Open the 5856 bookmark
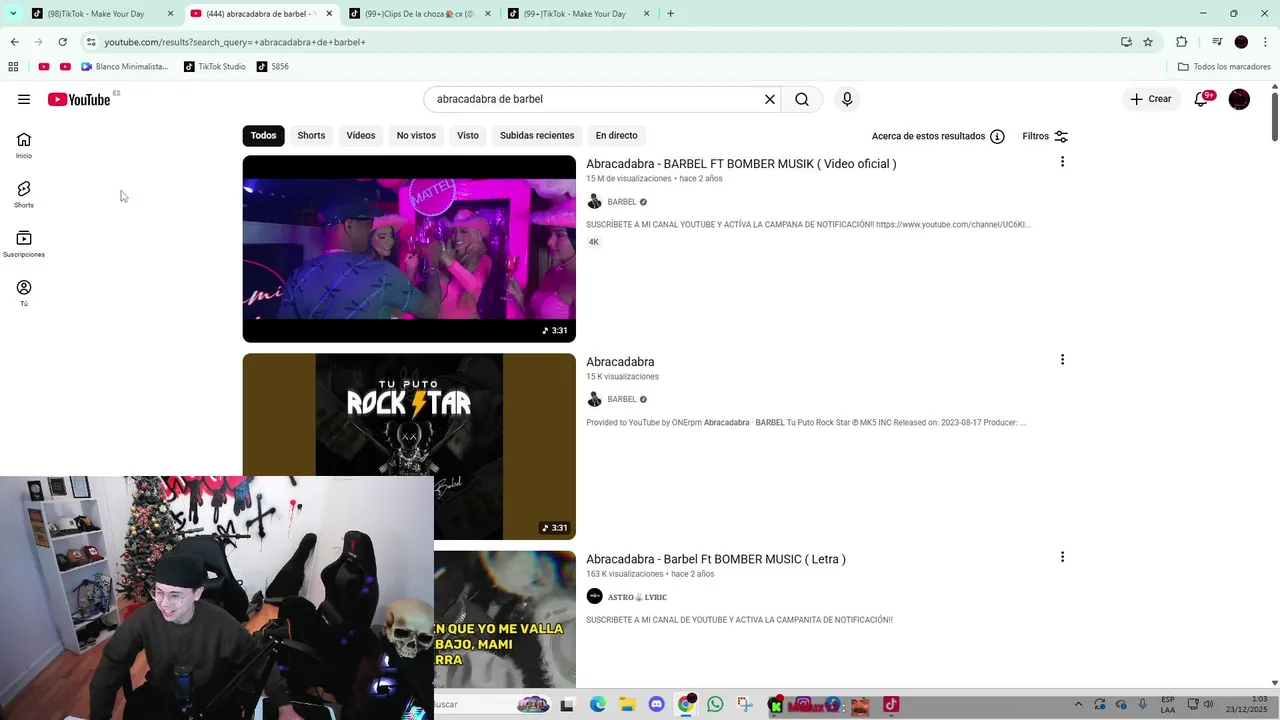This screenshot has height=720, width=1280. (273, 67)
